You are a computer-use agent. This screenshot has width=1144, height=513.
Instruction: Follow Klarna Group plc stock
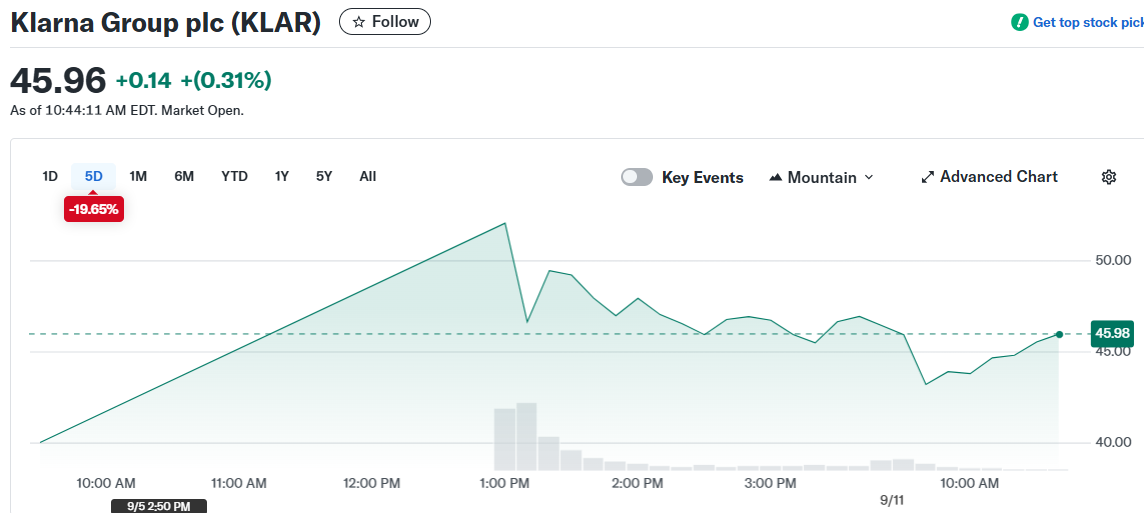(385, 22)
